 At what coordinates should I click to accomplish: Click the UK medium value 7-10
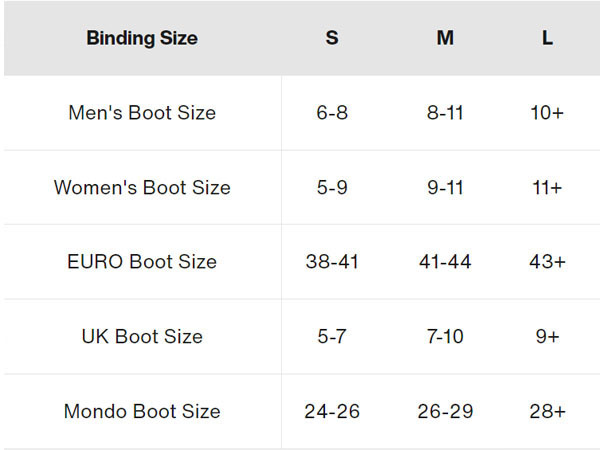click(x=445, y=337)
